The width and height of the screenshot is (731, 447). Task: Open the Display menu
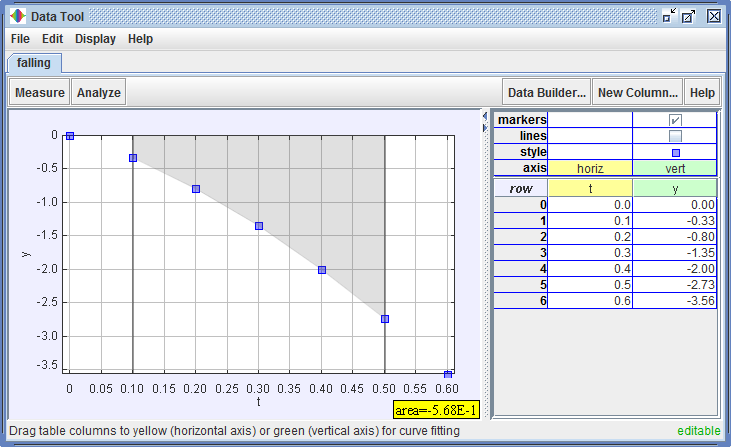[95, 39]
